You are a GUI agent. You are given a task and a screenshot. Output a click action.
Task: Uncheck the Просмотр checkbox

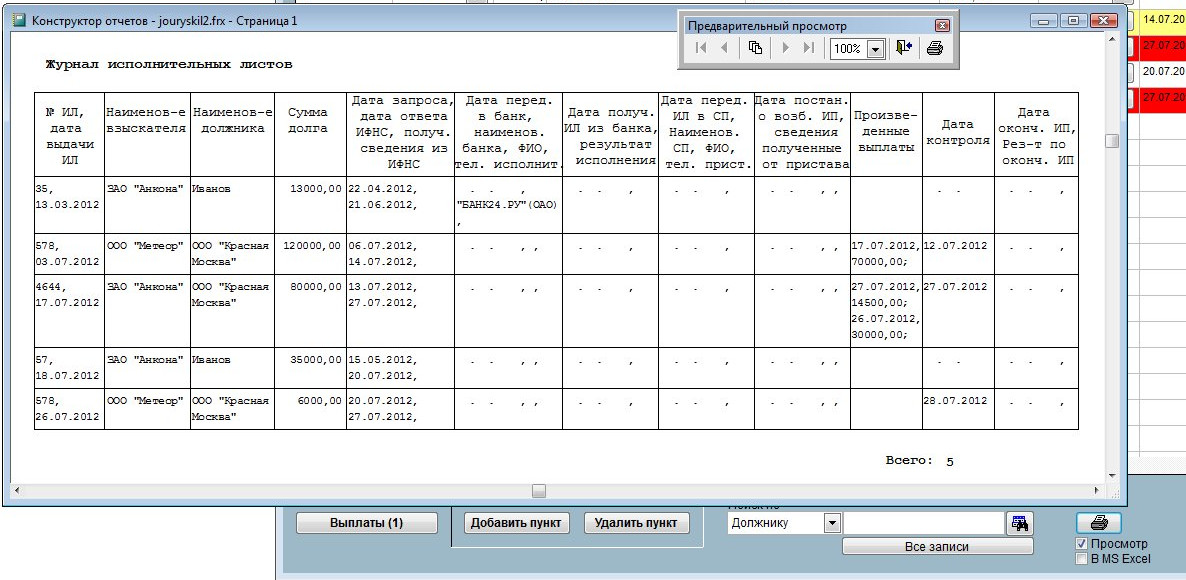click(x=1081, y=544)
